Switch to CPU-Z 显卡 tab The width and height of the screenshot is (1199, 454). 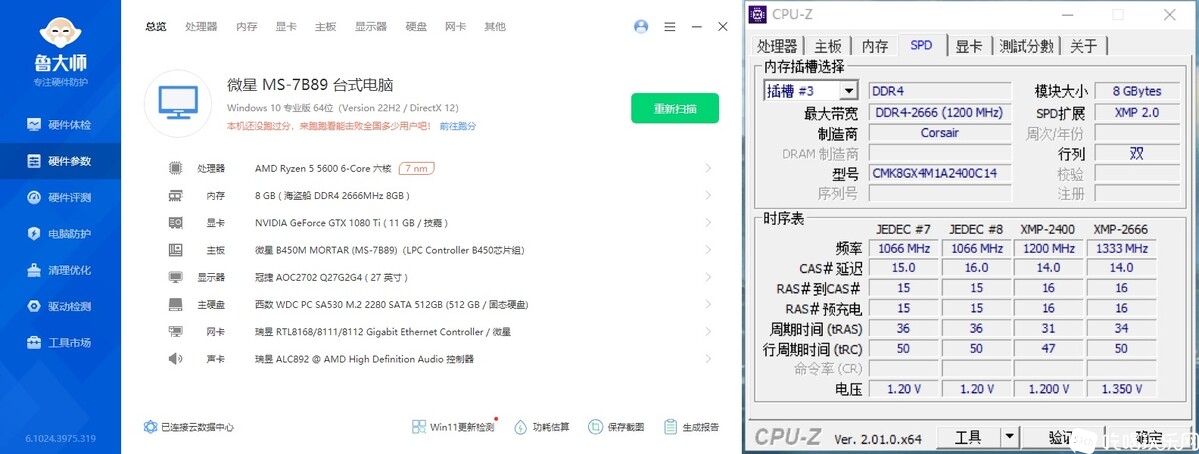pyautogui.click(x=969, y=46)
